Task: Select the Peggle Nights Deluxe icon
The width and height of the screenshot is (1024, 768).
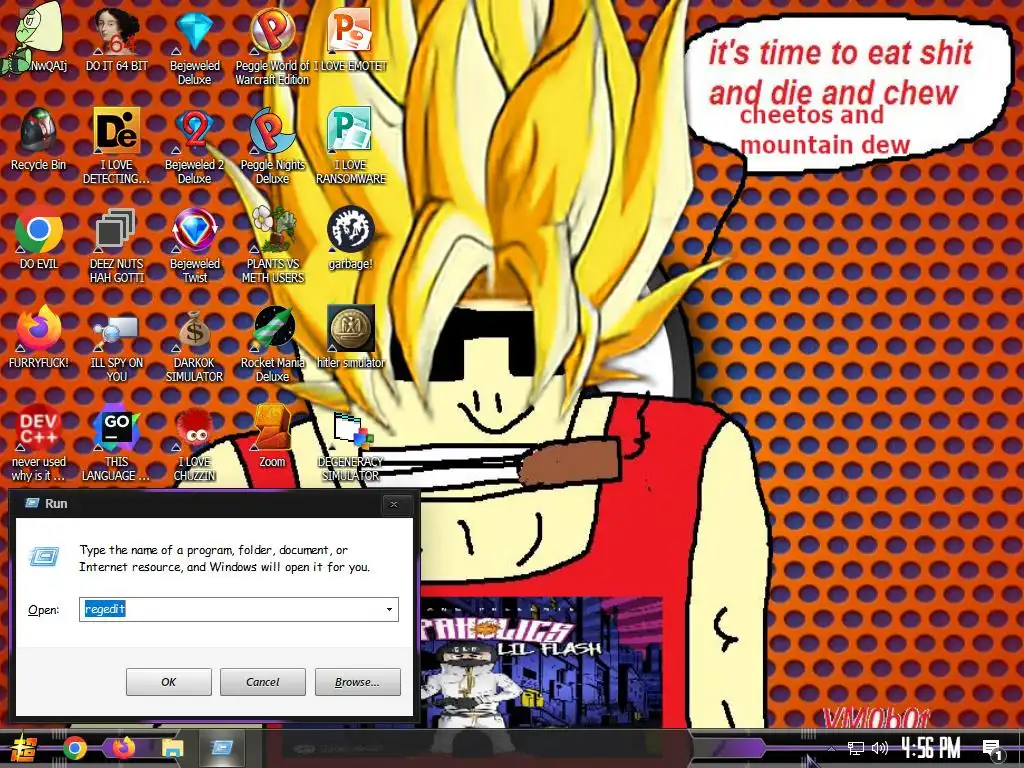Action: click(272, 146)
